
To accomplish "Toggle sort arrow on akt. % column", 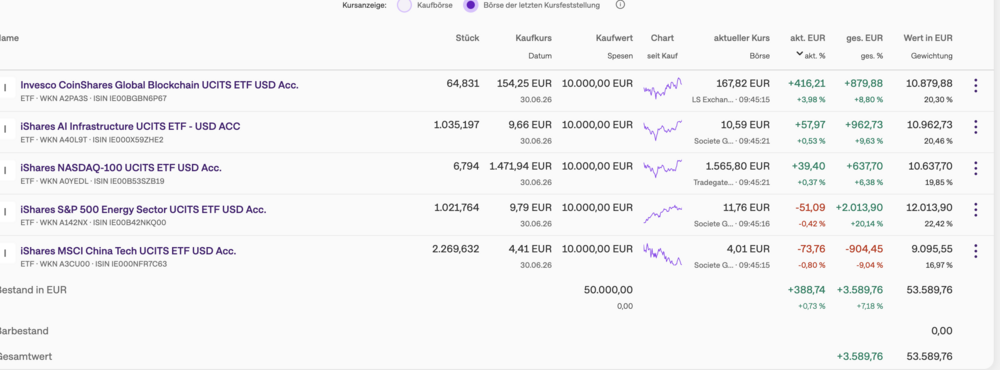I will (x=799, y=55).
